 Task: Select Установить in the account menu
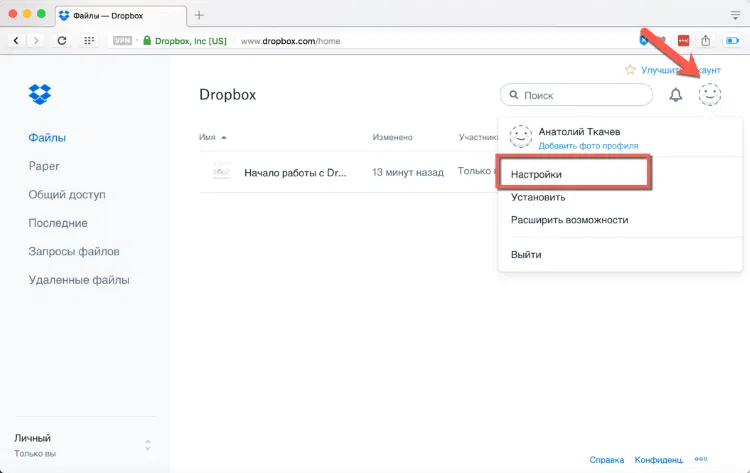click(x=538, y=197)
